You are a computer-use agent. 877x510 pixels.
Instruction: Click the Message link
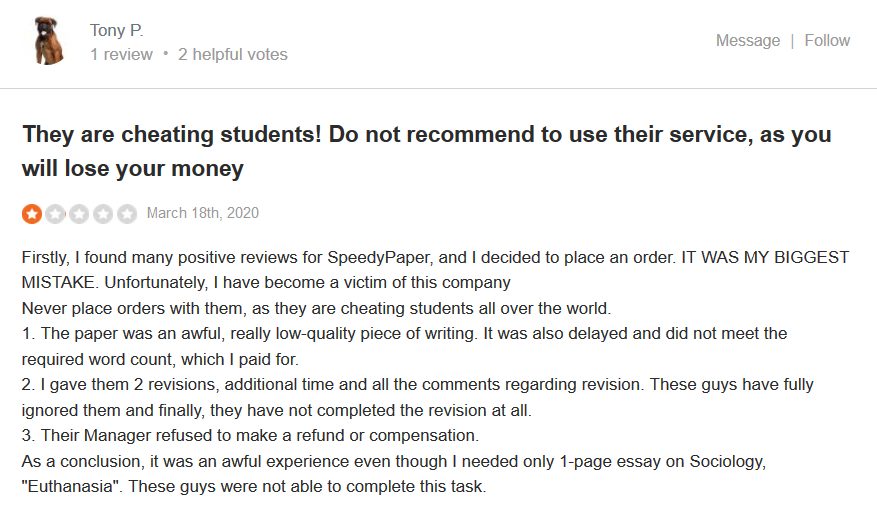point(748,40)
